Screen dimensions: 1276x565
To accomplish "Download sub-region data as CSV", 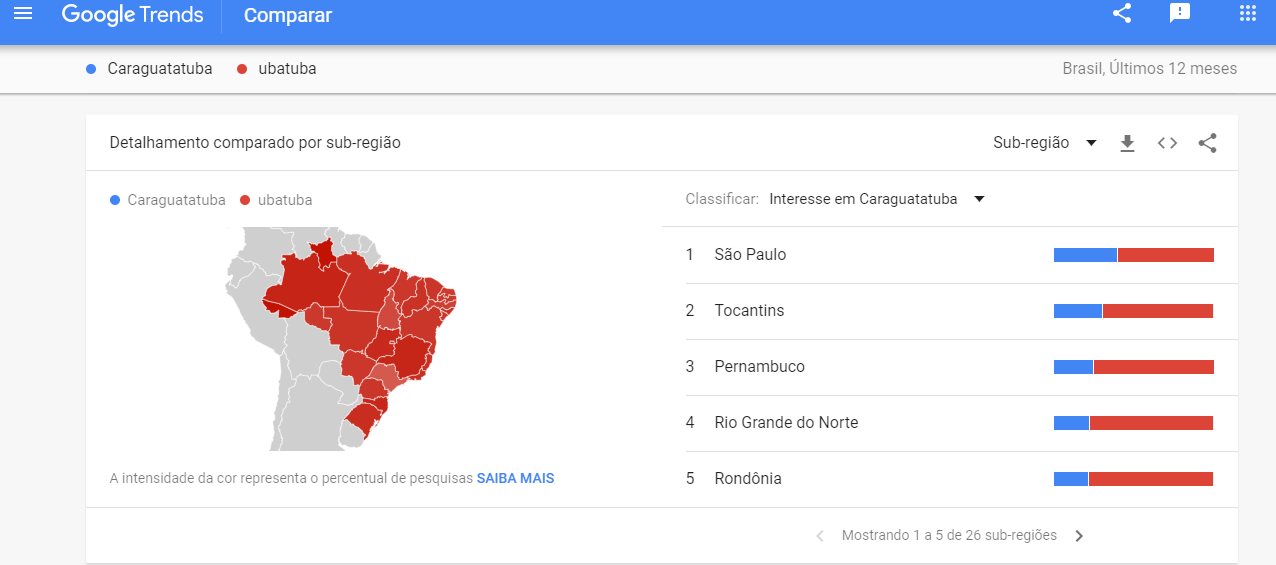I will (x=1127, y=143).
